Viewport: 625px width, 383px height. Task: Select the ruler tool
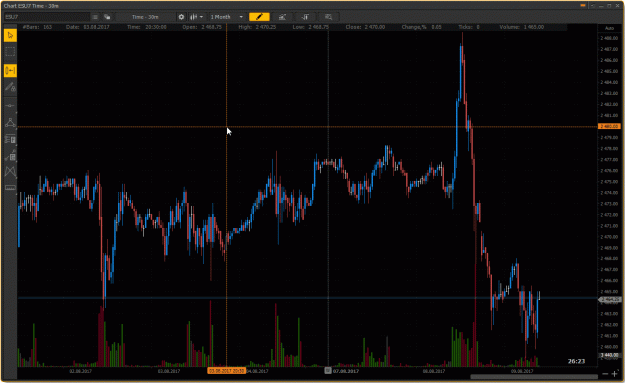pyautogui.click(x=10, y=188)
